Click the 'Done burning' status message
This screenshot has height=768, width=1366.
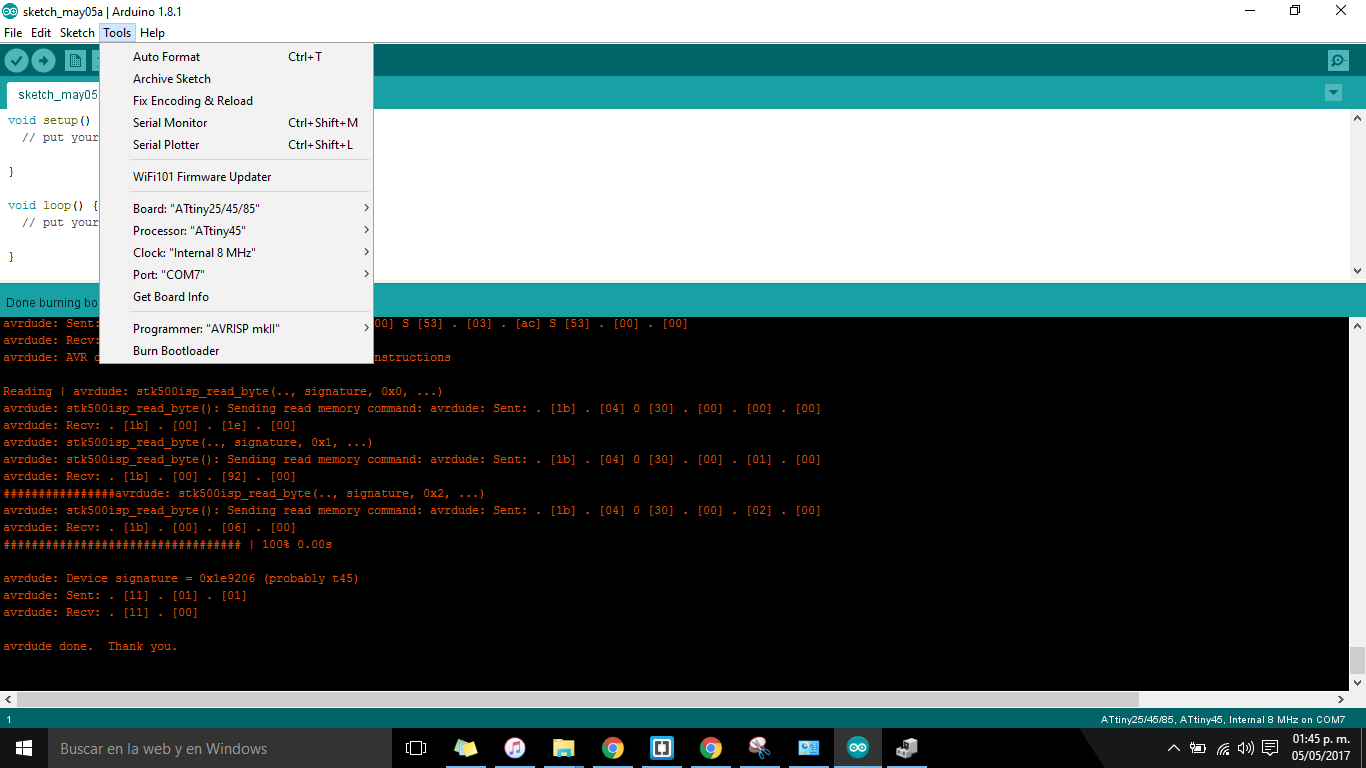[x=51, y=302]
